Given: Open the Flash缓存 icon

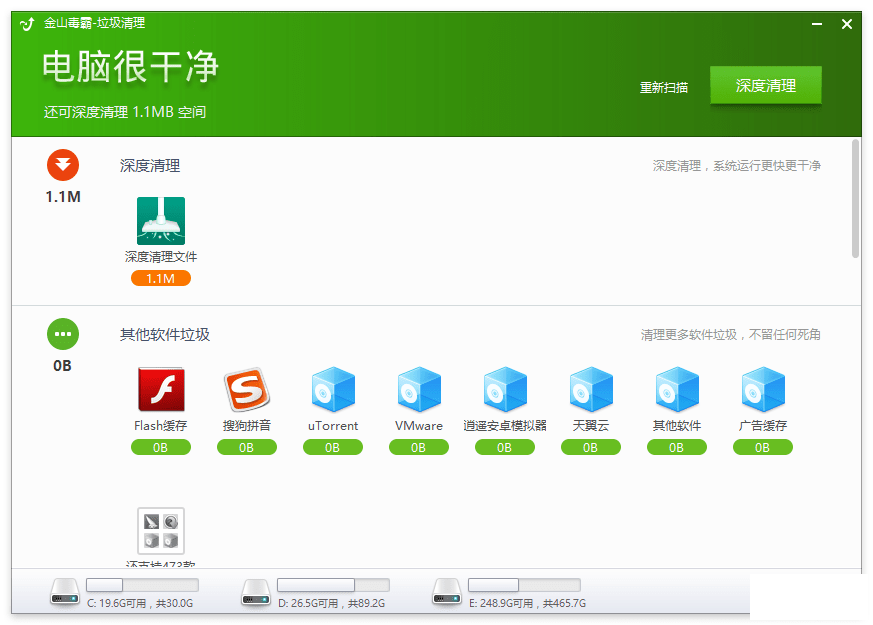Looking at the screenshot, I should (161, 389).
